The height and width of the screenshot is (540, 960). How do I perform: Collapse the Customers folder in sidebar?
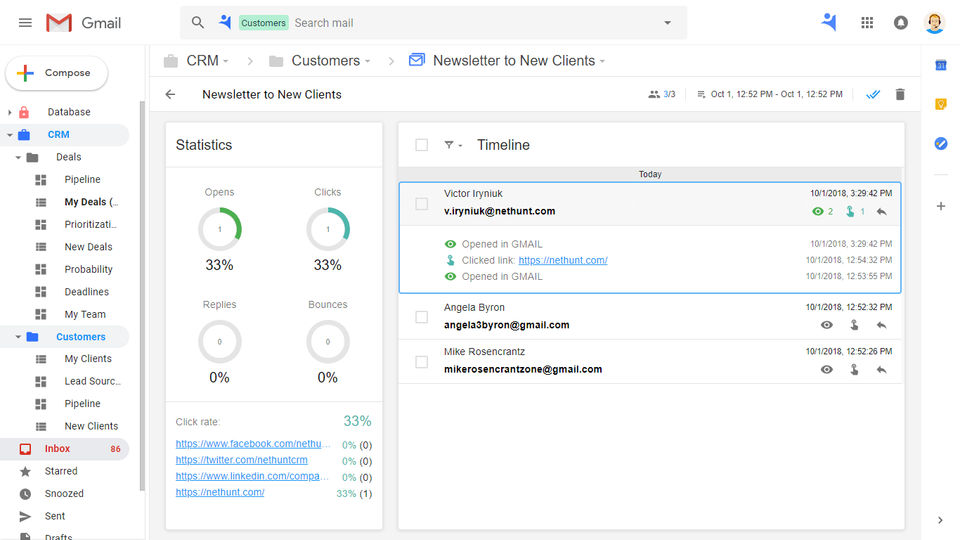(18, 337)
